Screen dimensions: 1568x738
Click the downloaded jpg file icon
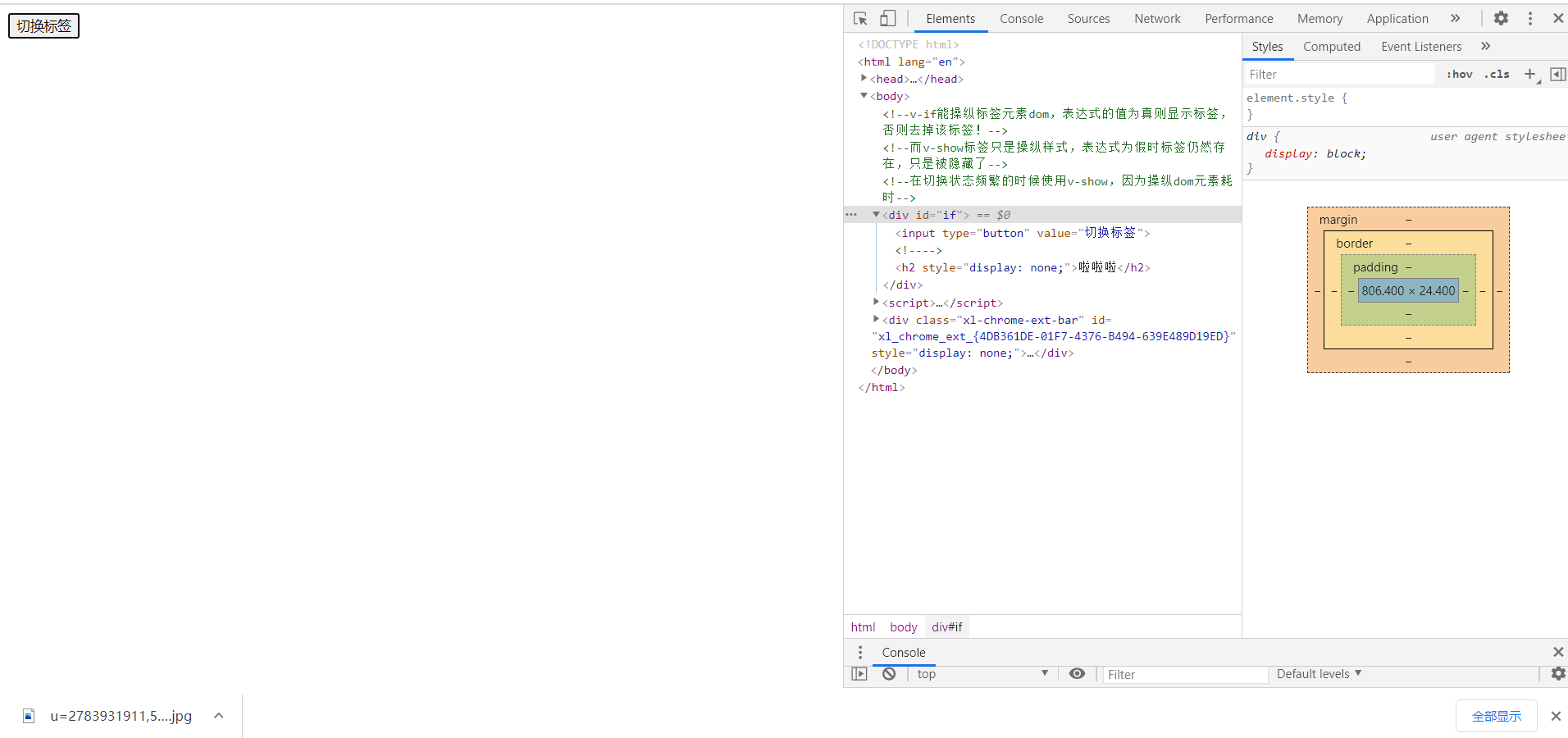click(29, 716)
